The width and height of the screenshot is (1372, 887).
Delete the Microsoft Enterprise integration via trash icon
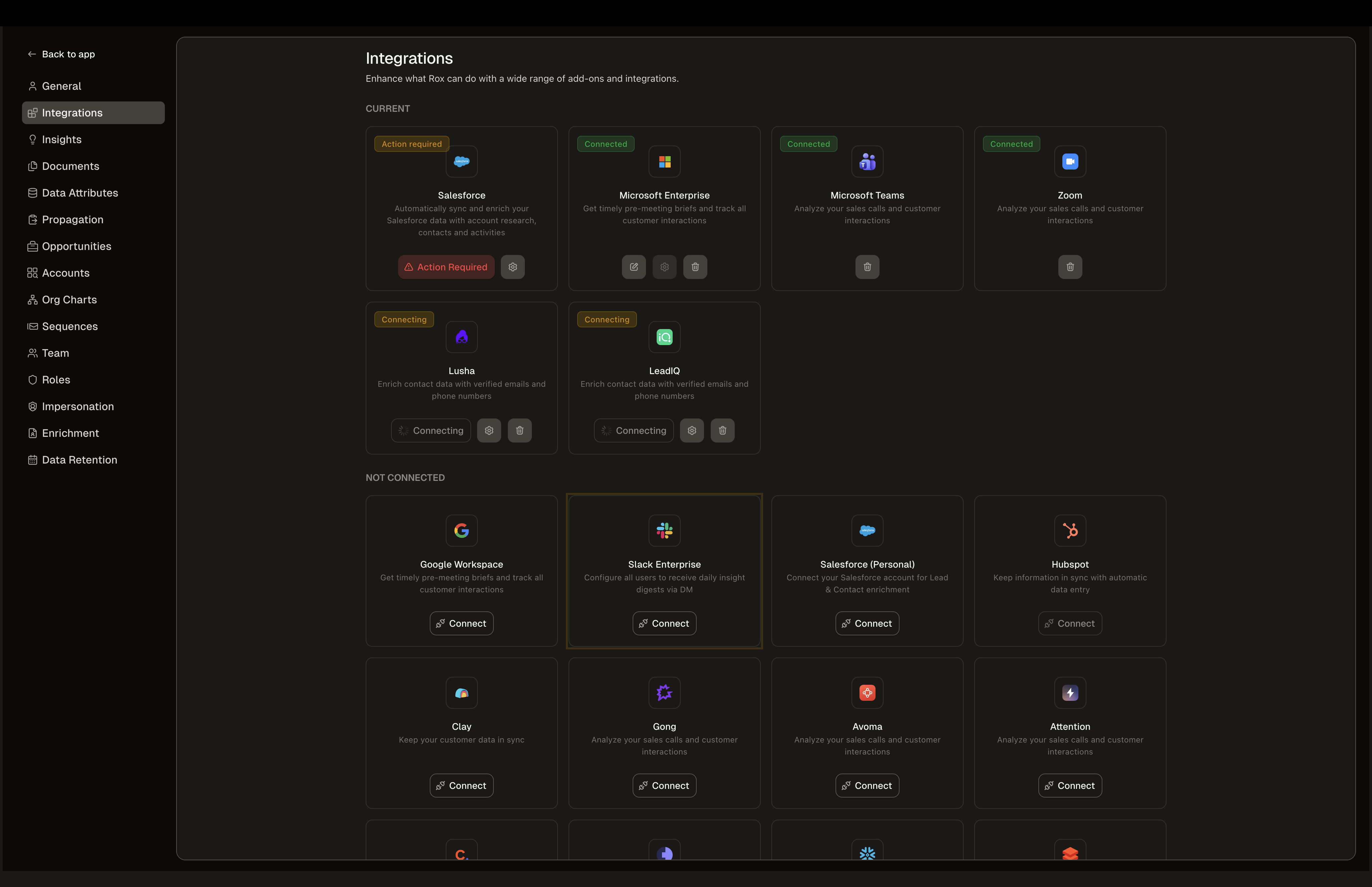[695, 267]
